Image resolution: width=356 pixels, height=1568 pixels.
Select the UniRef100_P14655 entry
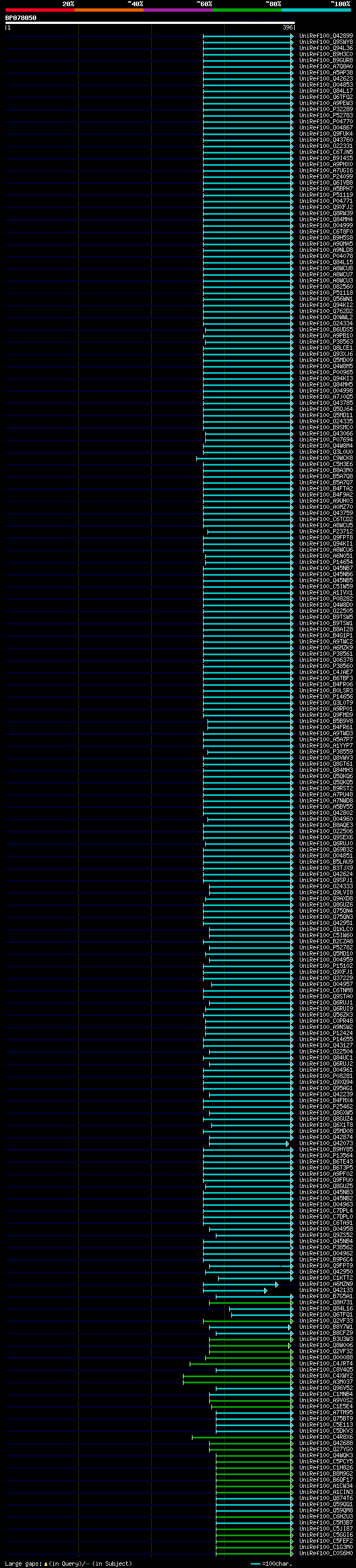pos(325,1039)
